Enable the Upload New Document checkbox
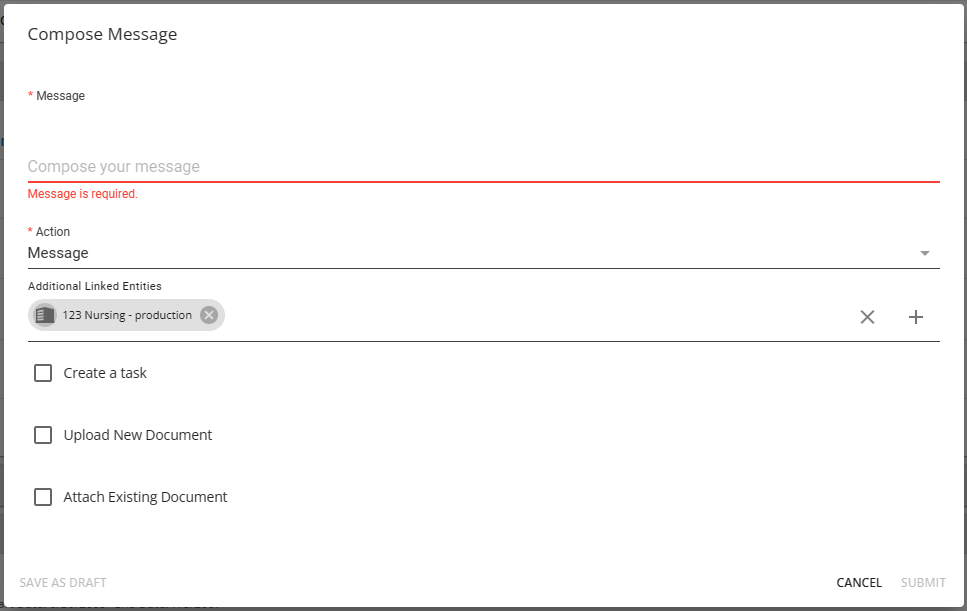Viewport: 967px width, 611px height. 43,435
